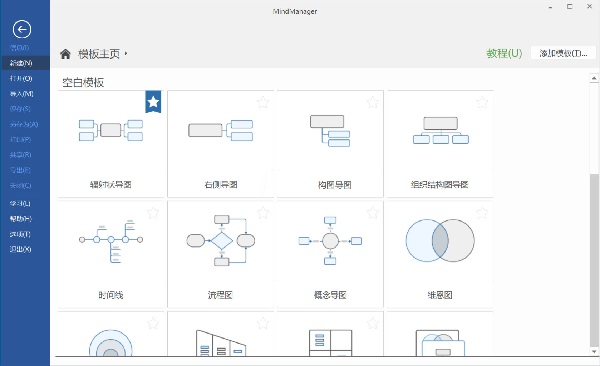Select the tree map template with stacked branches
Image resolution: width=600 pixels, height=366 pixels.
(x=330, y=131)
